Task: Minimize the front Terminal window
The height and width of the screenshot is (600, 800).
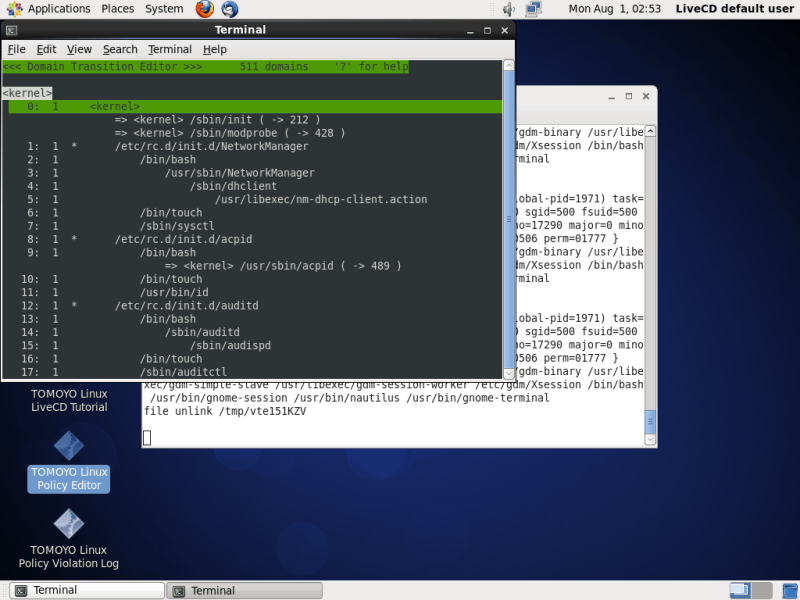Action: click(x=470, y=31)
